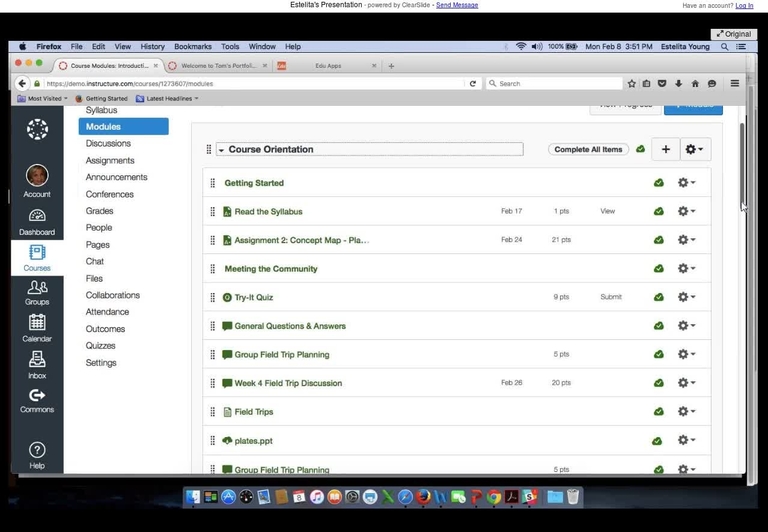Open Finder from the Dock
768x532 pixels.
[x=193, y=497]
